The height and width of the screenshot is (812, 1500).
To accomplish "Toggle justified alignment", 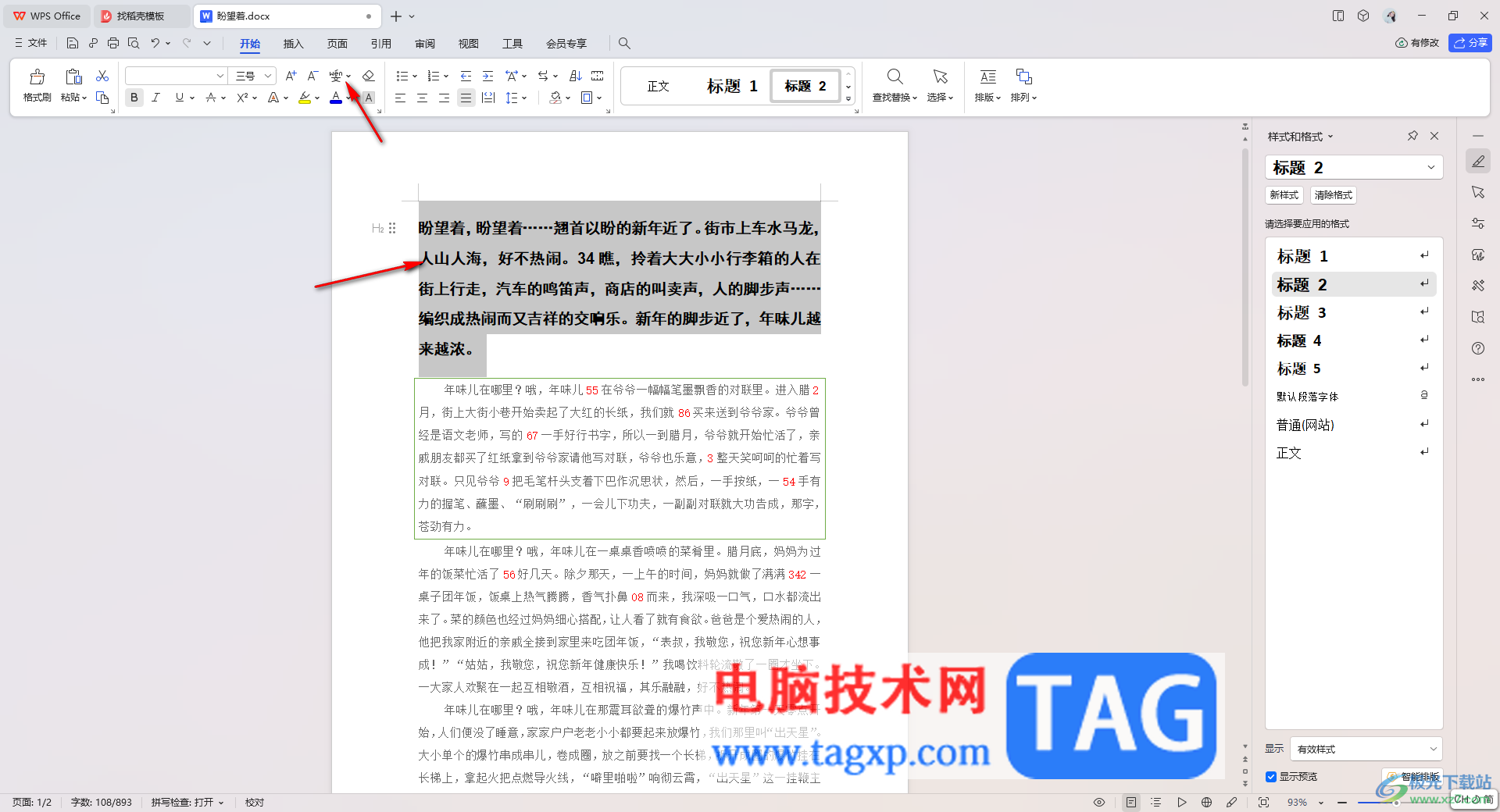I will 466,98.
